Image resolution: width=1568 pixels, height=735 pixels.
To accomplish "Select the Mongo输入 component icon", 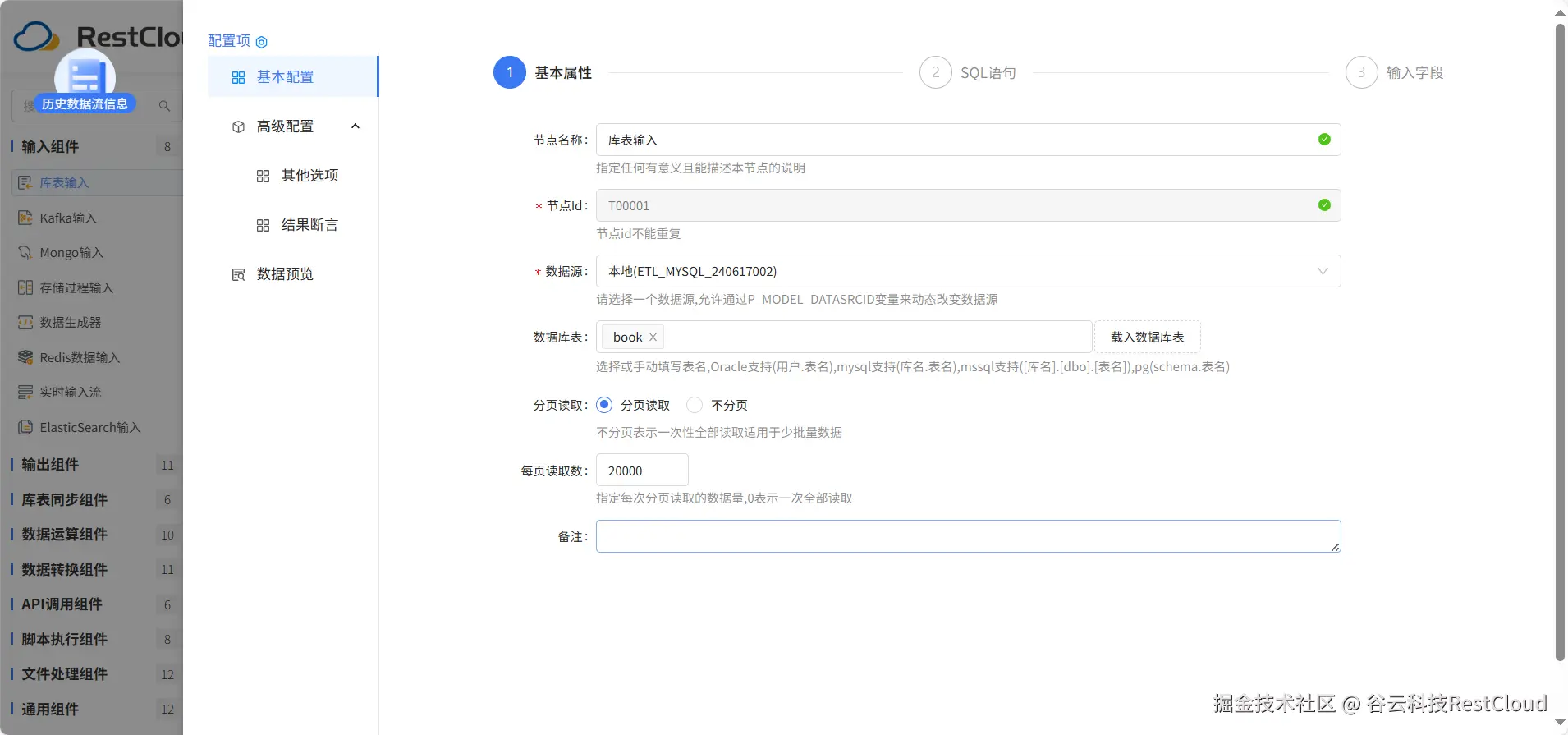I will click(x=25, y=252).
